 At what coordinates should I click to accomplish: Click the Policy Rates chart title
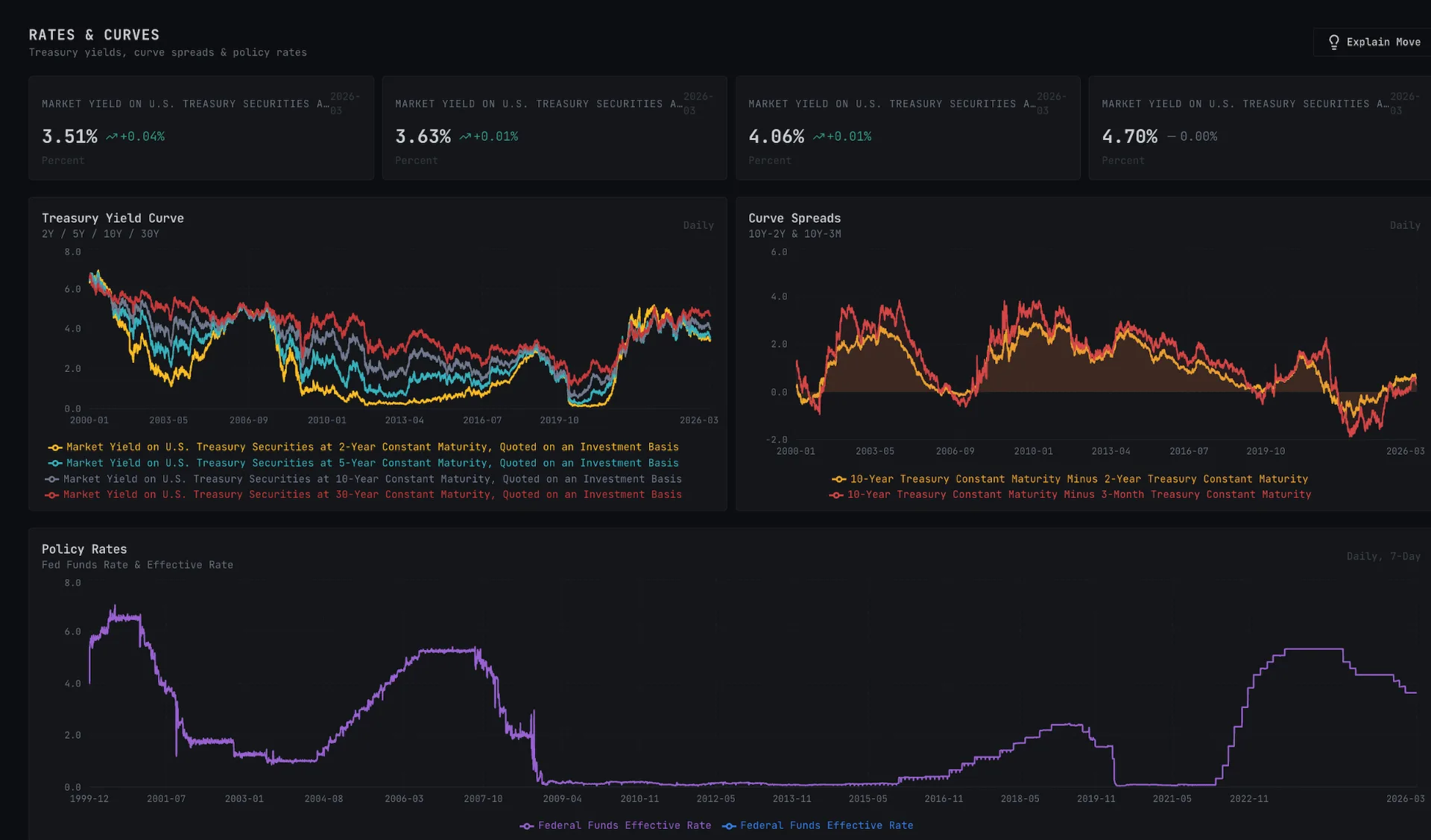[x=84, y=549]
